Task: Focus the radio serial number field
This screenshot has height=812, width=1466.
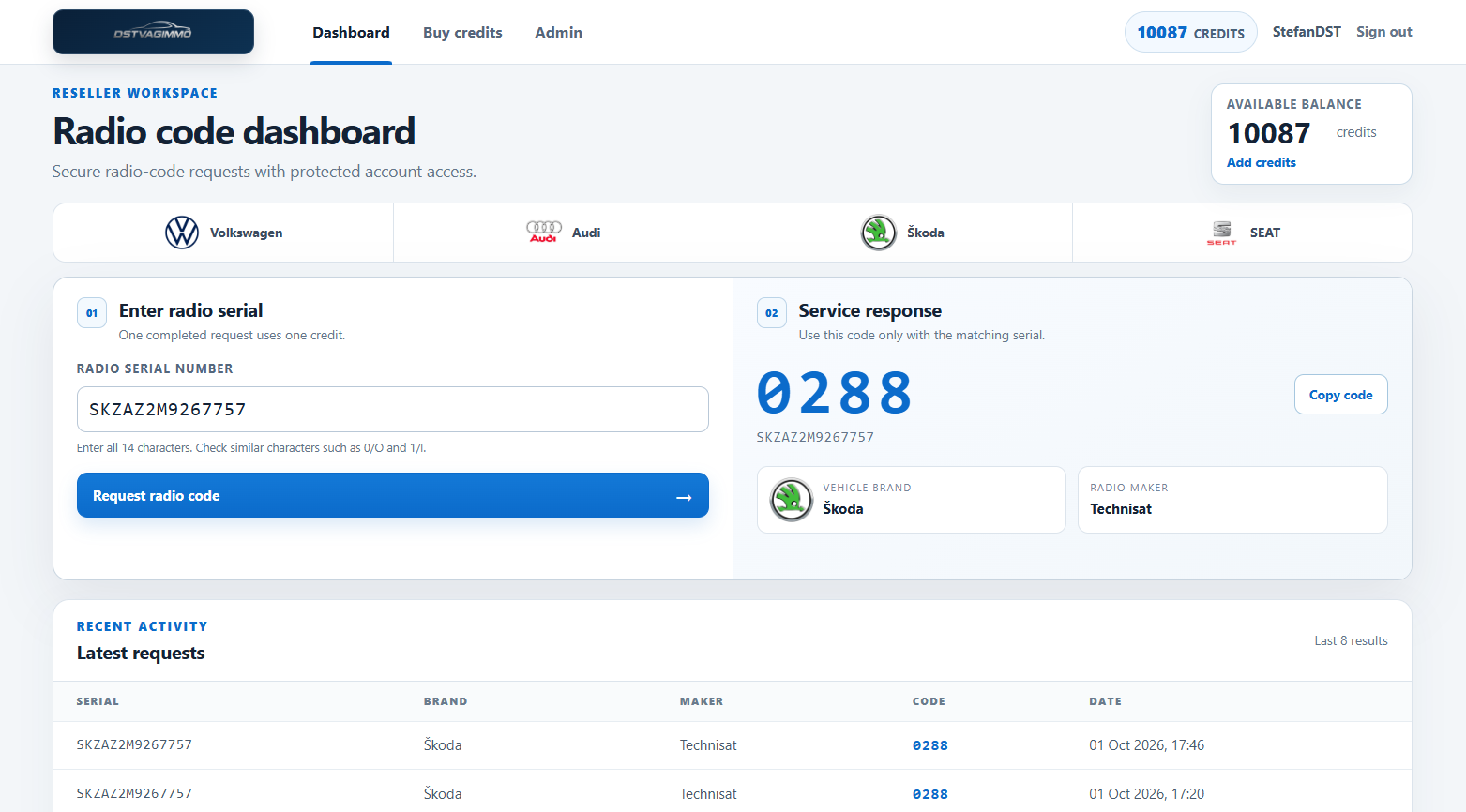Action: pyautogui.click(x=393, y=409)
